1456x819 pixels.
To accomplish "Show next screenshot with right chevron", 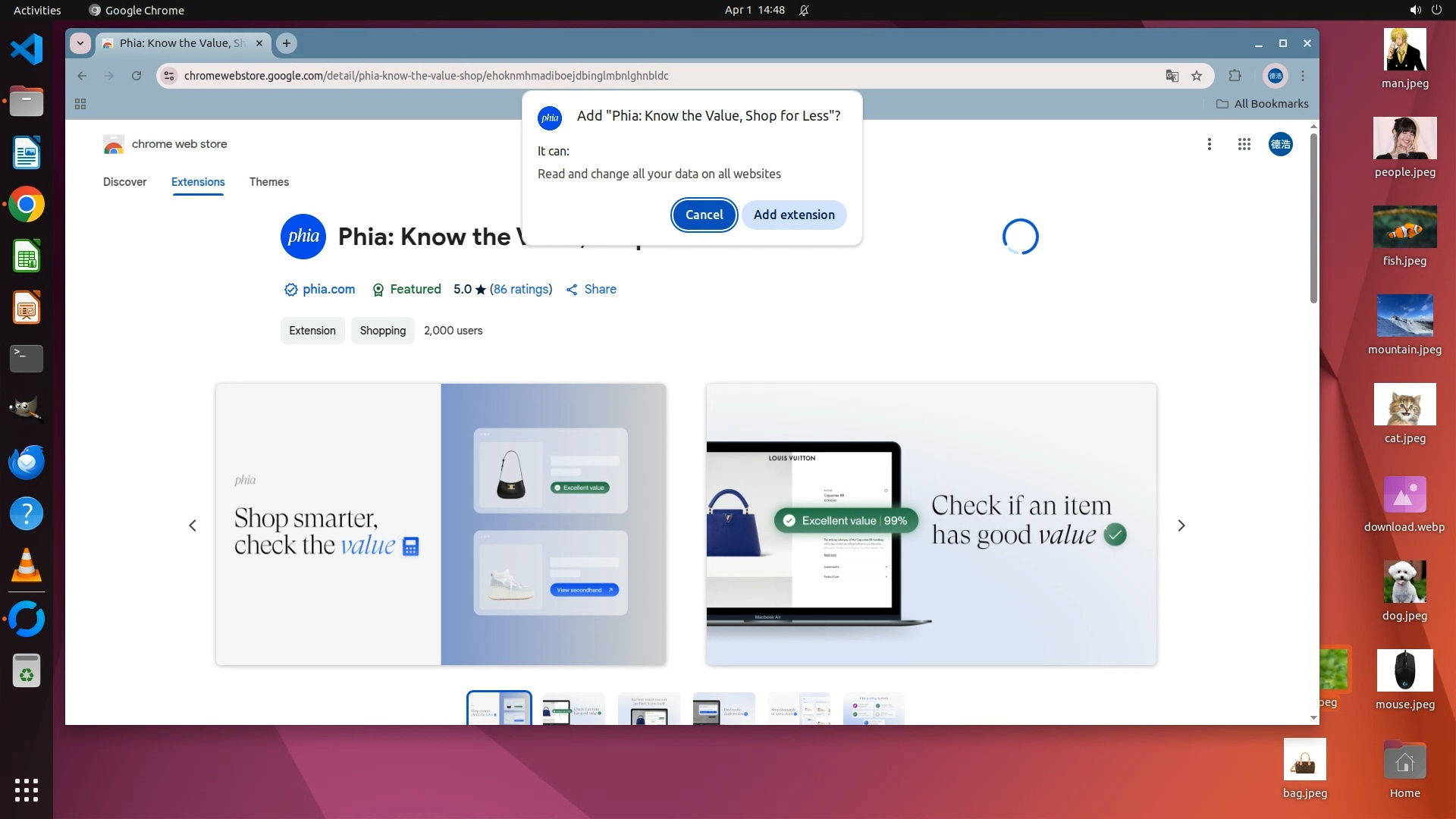I will click(1181, 526).
